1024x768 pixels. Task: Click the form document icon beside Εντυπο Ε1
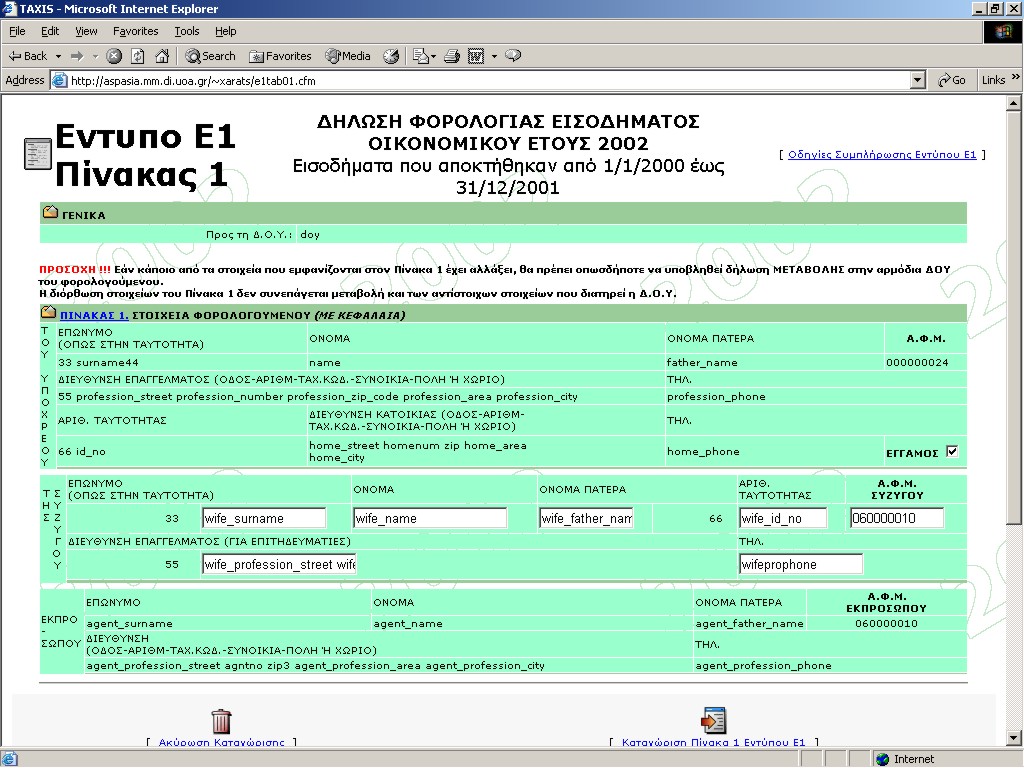tap(38, 154)
